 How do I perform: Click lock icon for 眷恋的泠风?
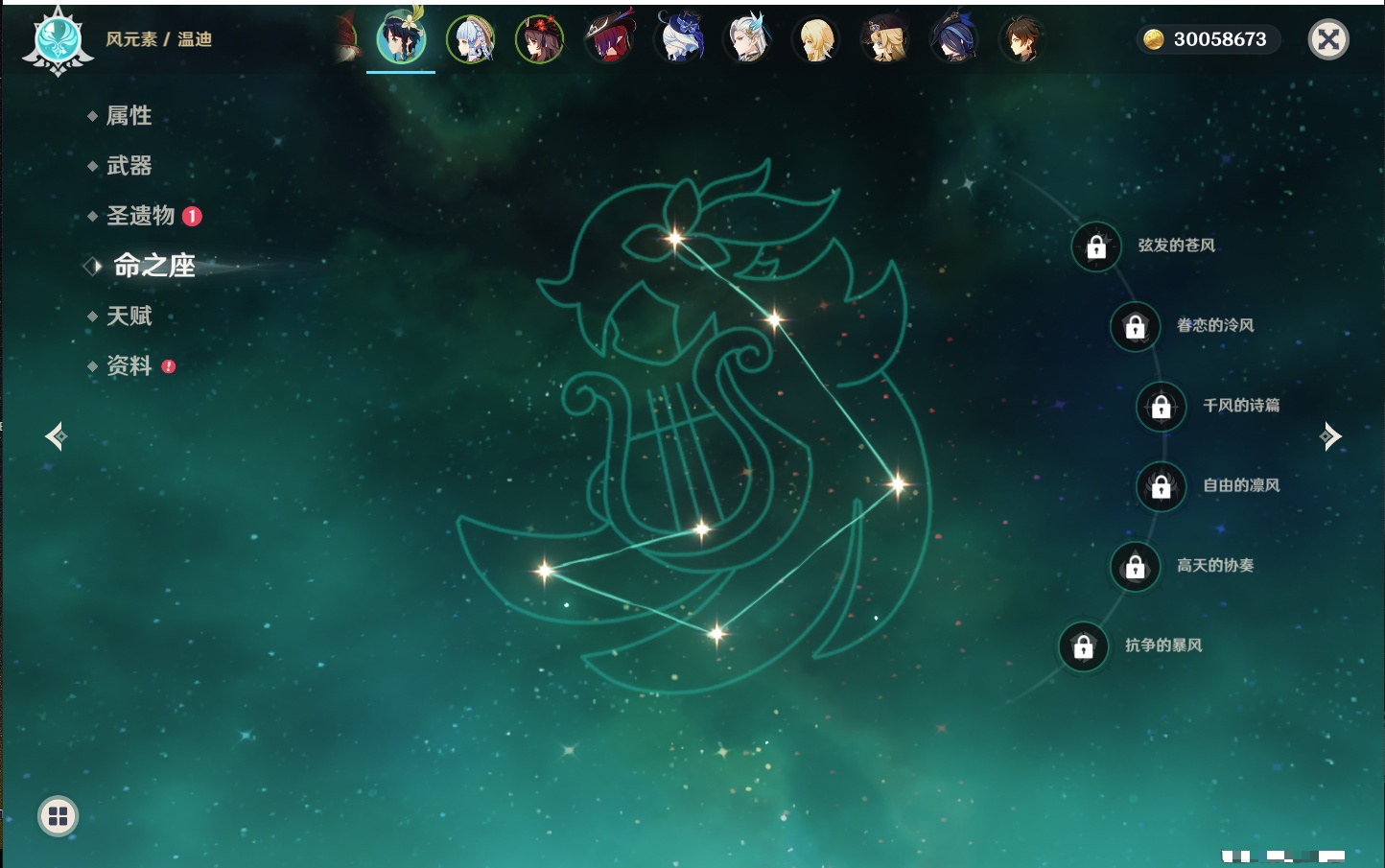[1136, 326]
